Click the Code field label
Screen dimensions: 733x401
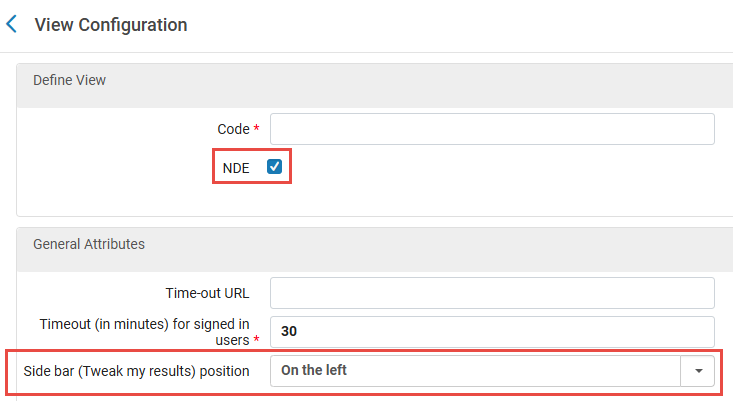(233, 130)
